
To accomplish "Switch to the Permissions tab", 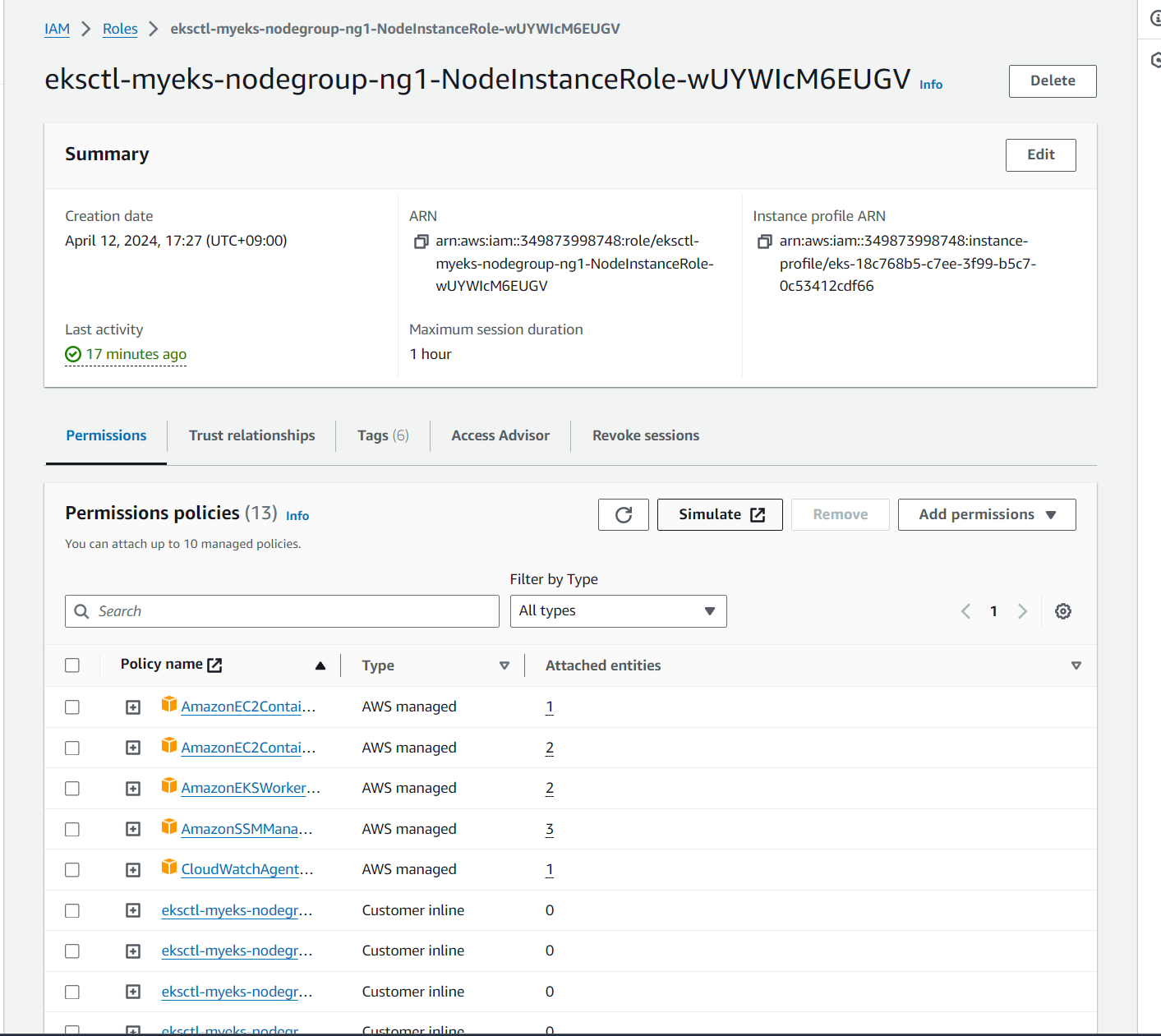I will [x=106, y=435].
